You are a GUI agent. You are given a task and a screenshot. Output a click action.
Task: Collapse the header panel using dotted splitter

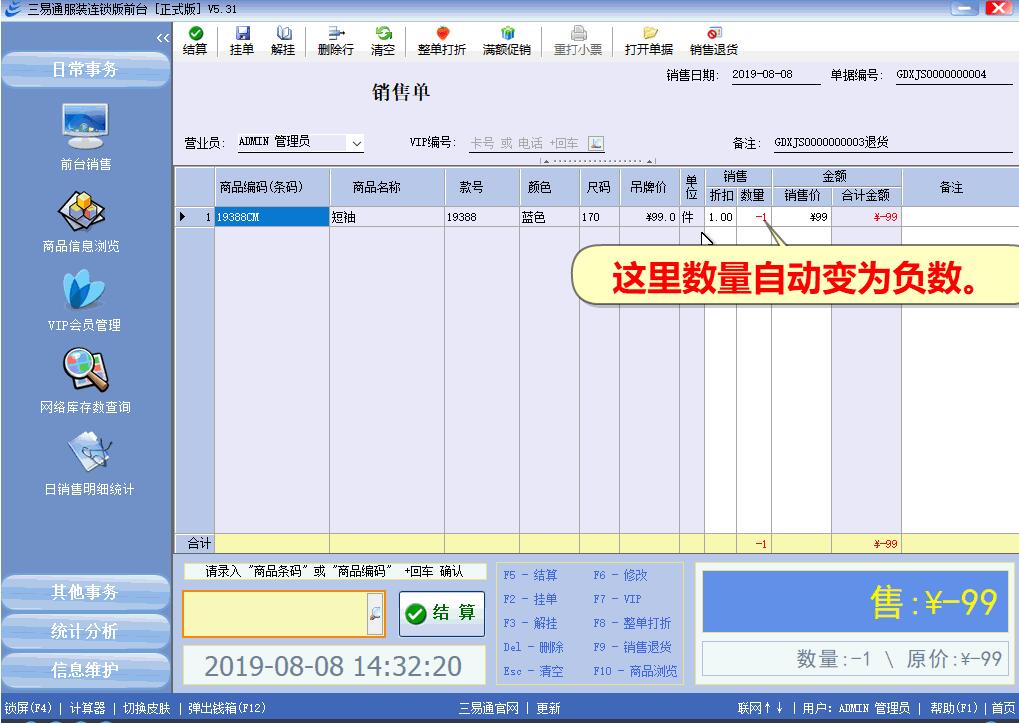click(x=597, y=161)
